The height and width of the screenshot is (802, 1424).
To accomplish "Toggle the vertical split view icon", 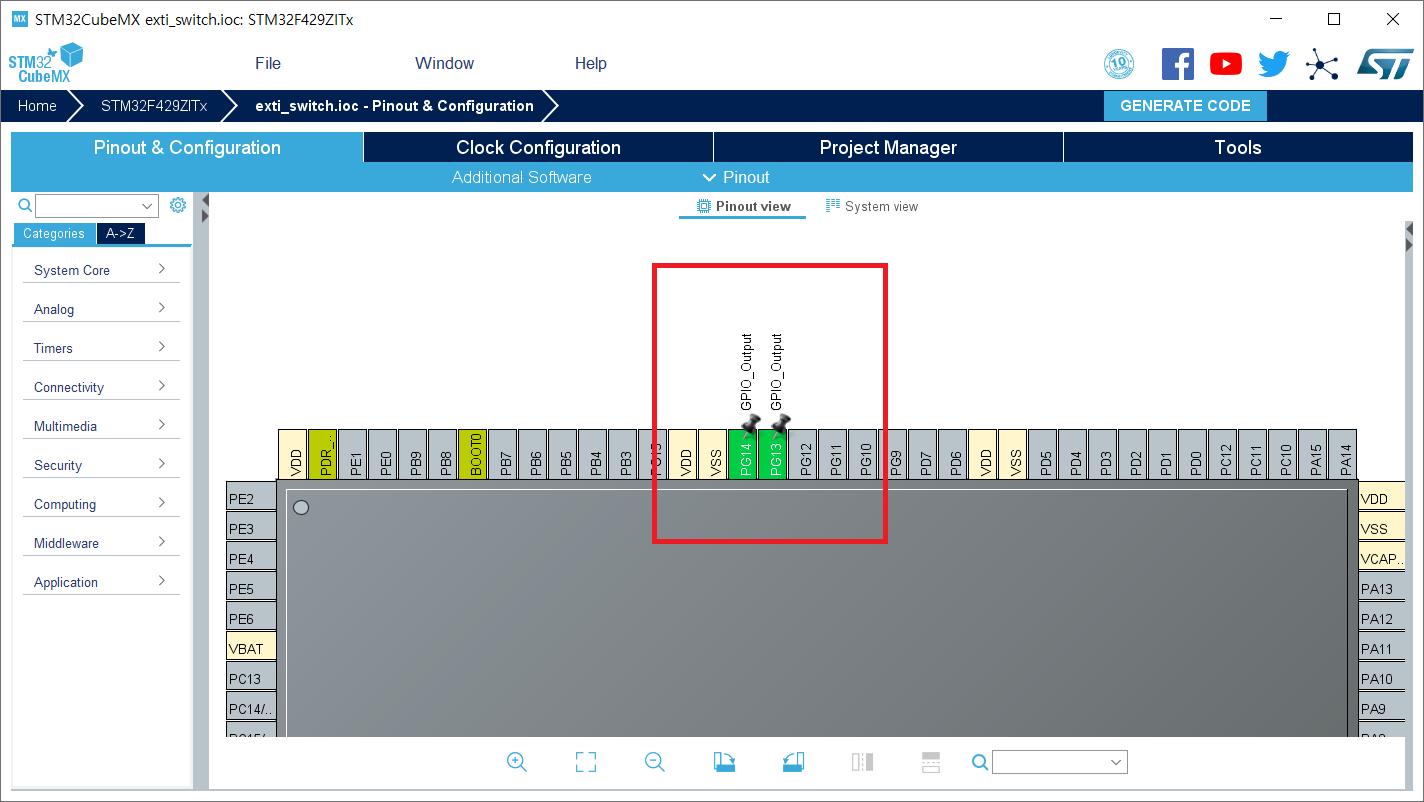I will click(862, 762).
